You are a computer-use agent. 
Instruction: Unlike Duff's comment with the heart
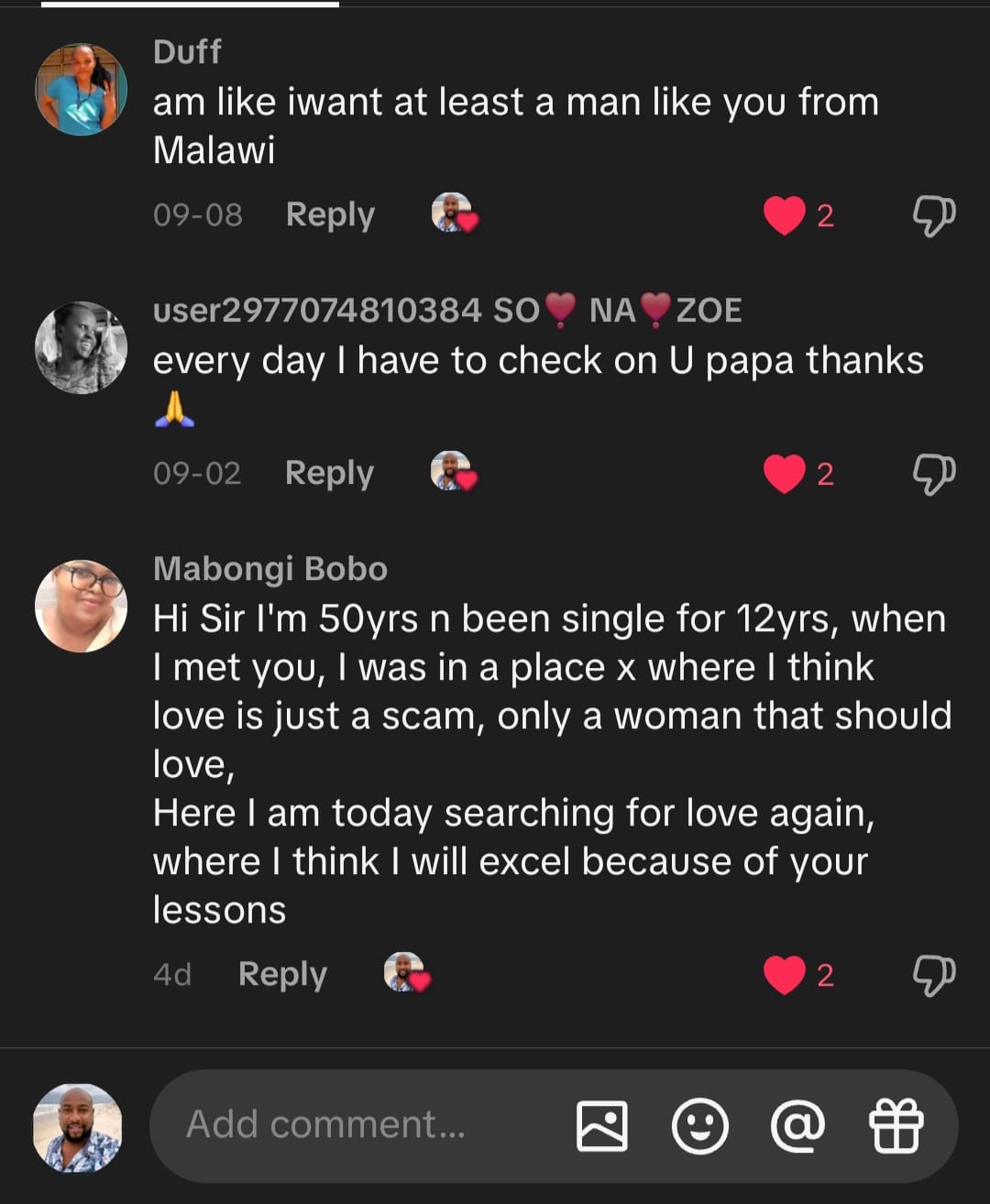point(785,216)
